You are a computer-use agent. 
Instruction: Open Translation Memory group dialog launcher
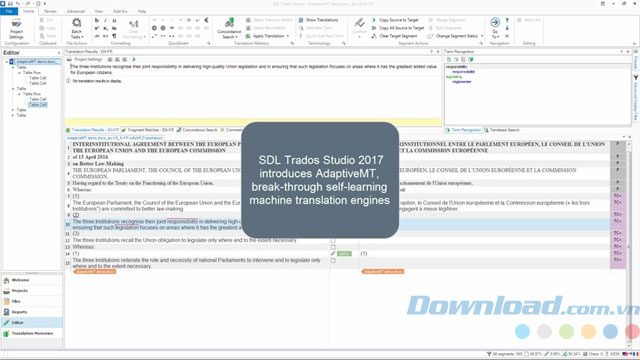[x=292, y=43]
